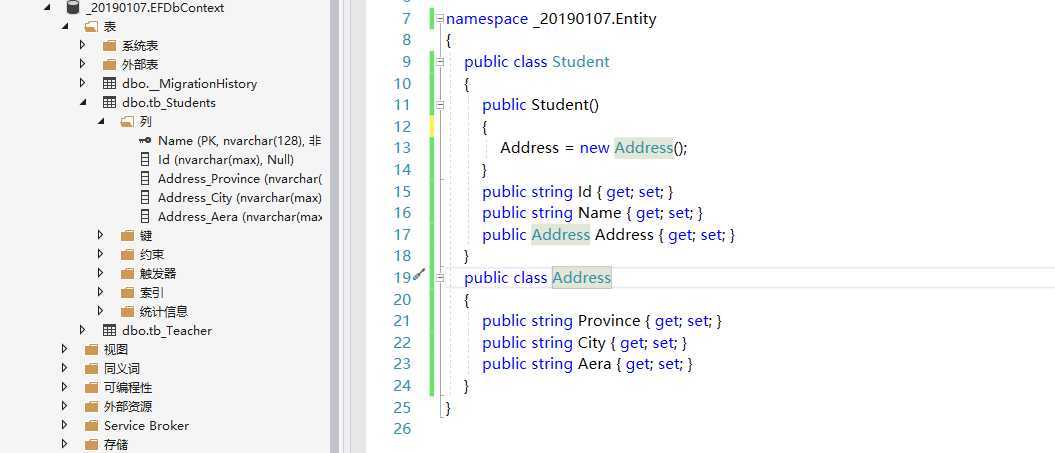Click the 外部表 folder icon
Screen dimensions: 1055x453
[109, 65]
